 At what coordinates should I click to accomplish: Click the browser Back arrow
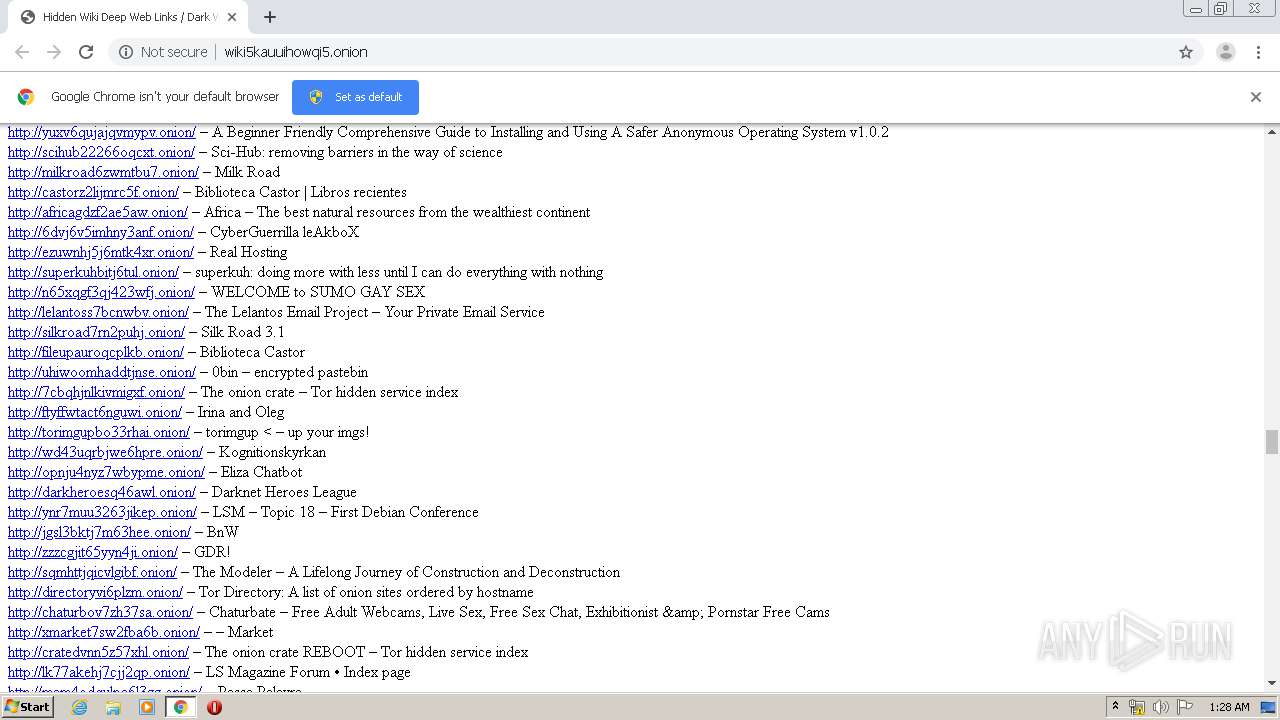pos(22,52)
